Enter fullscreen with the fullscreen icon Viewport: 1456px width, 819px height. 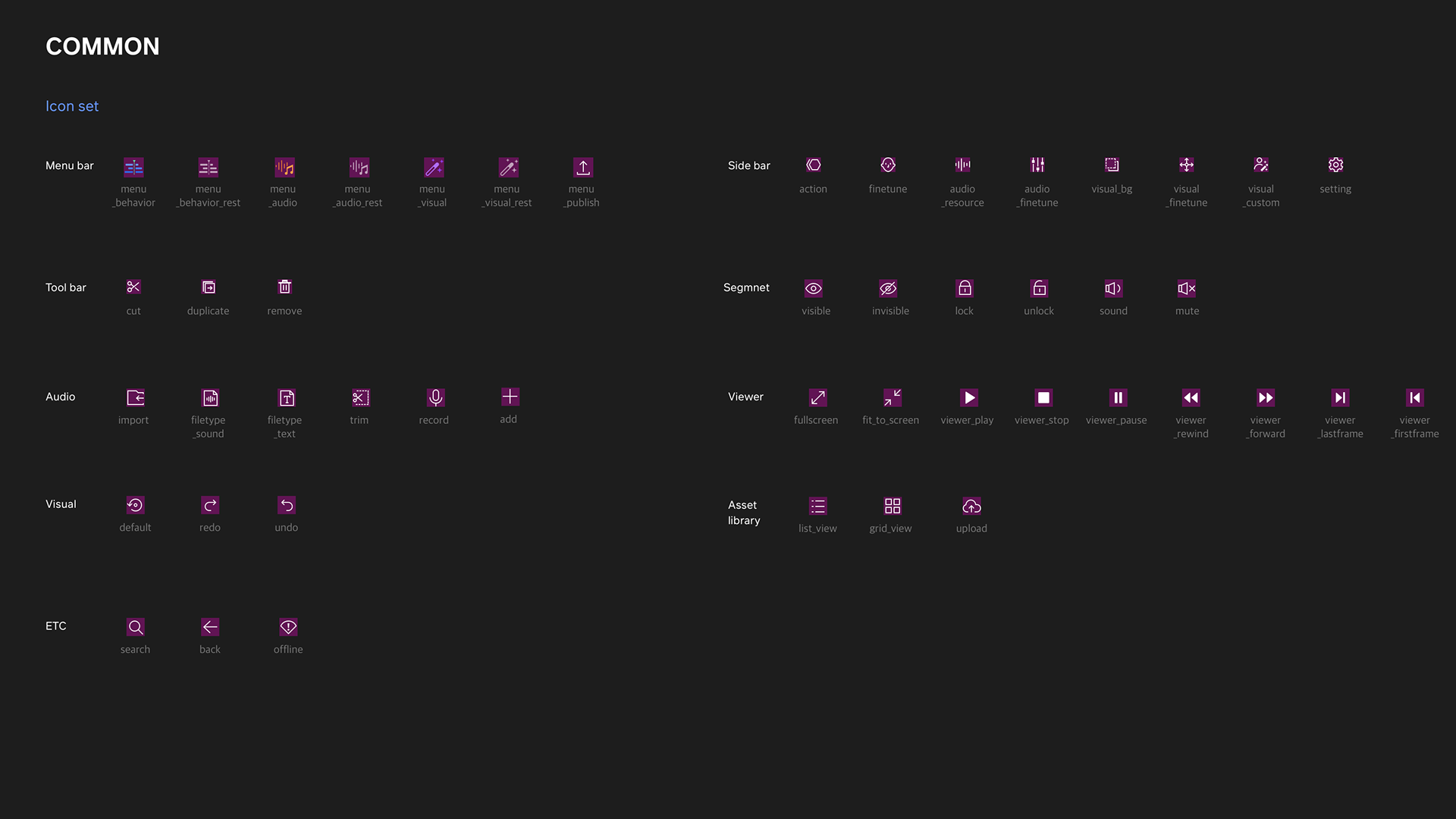(817, 397)
